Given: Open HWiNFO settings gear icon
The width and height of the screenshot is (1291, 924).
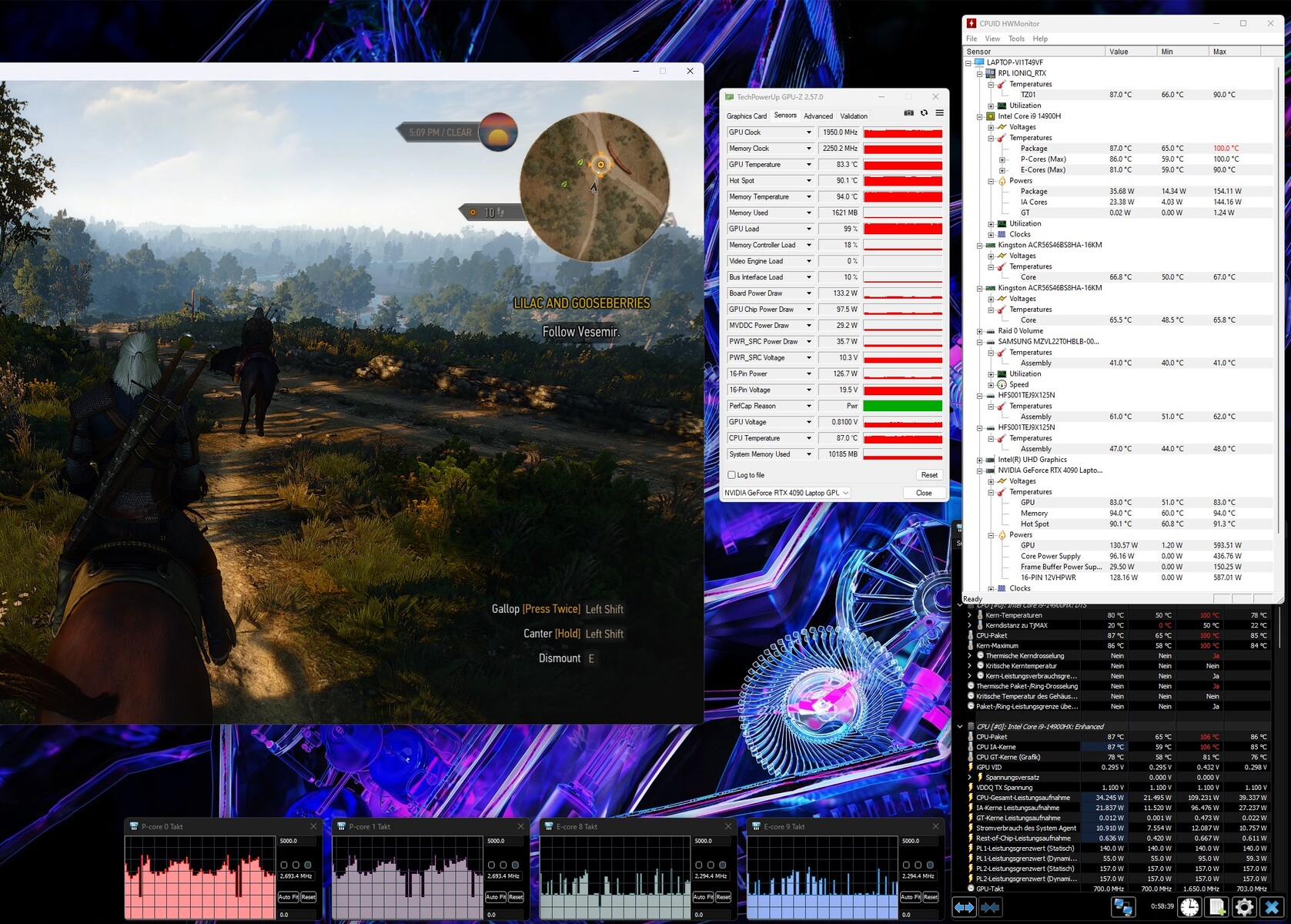Looking at the screenshot, I should click(x=1244, y=908).
